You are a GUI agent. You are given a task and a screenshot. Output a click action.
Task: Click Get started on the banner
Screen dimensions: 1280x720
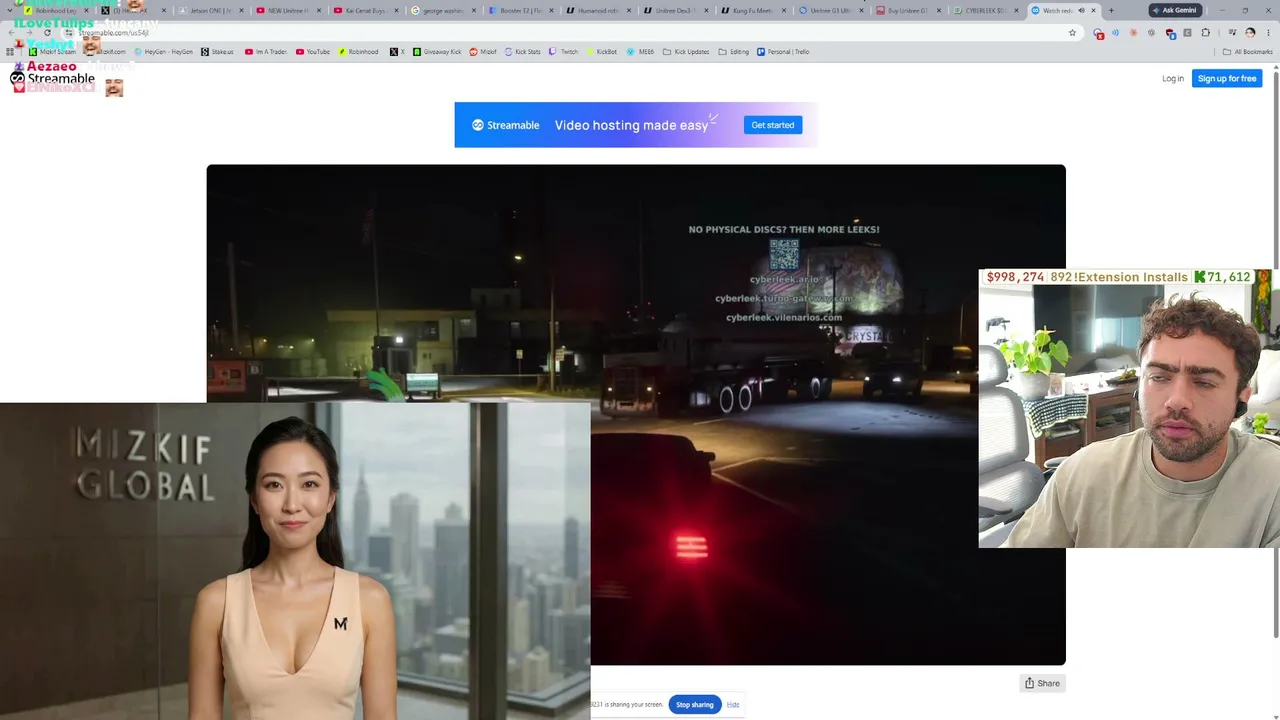pos(773,125)
